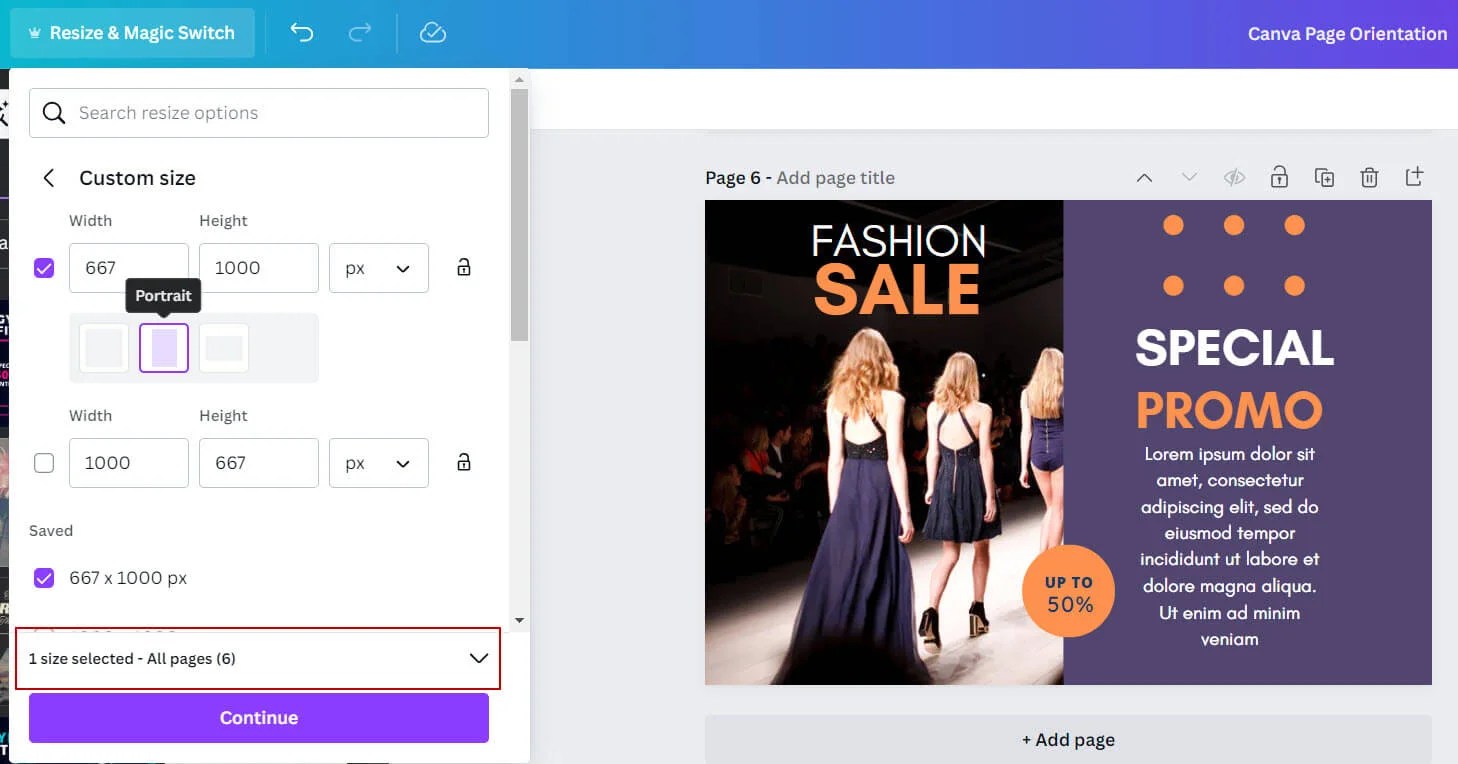Click the Redo arrow icon
Viewport: 1458px width, 764px height.
pos(359,33)
